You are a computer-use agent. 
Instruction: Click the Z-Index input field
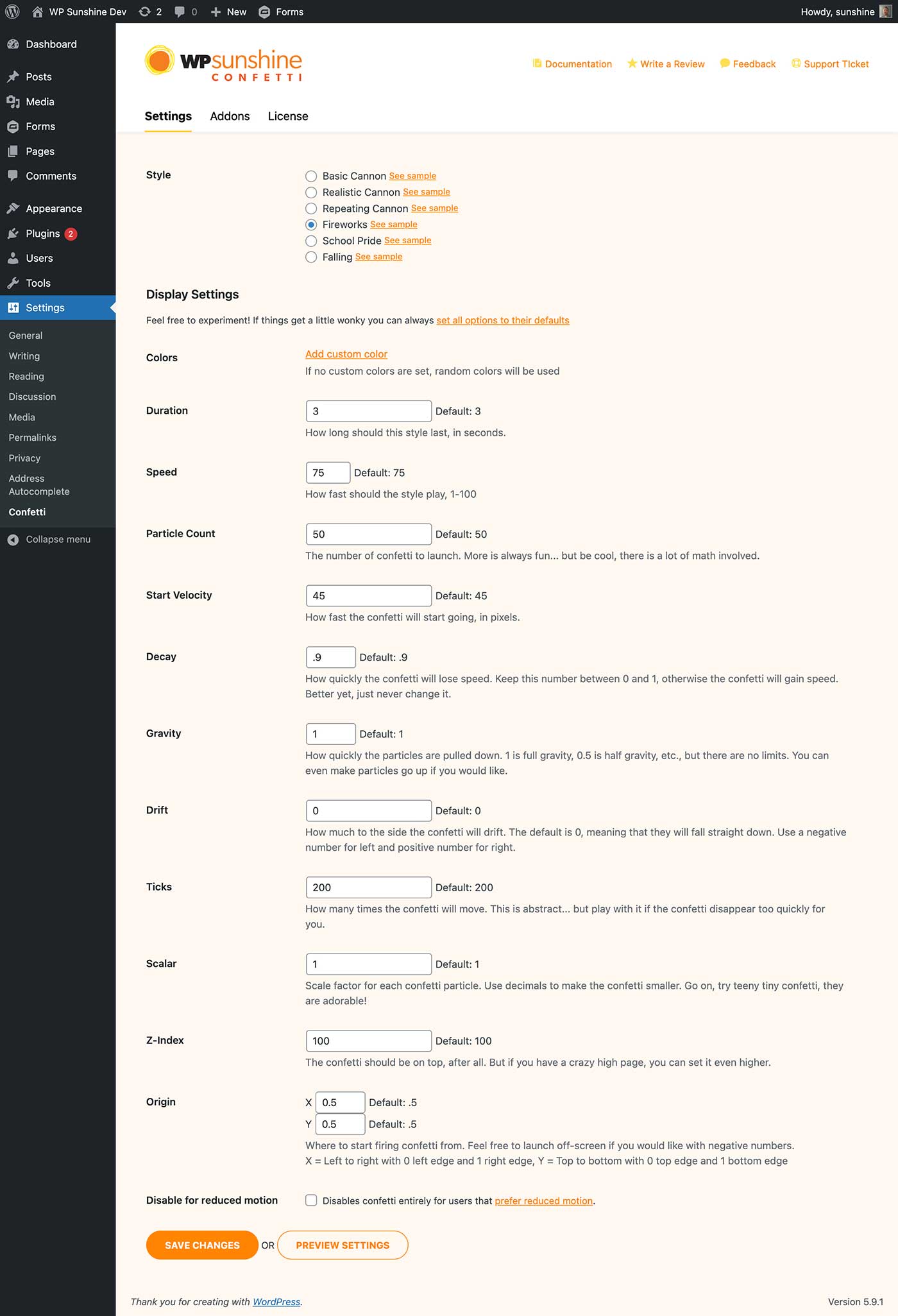click(x=369, y=1041)
